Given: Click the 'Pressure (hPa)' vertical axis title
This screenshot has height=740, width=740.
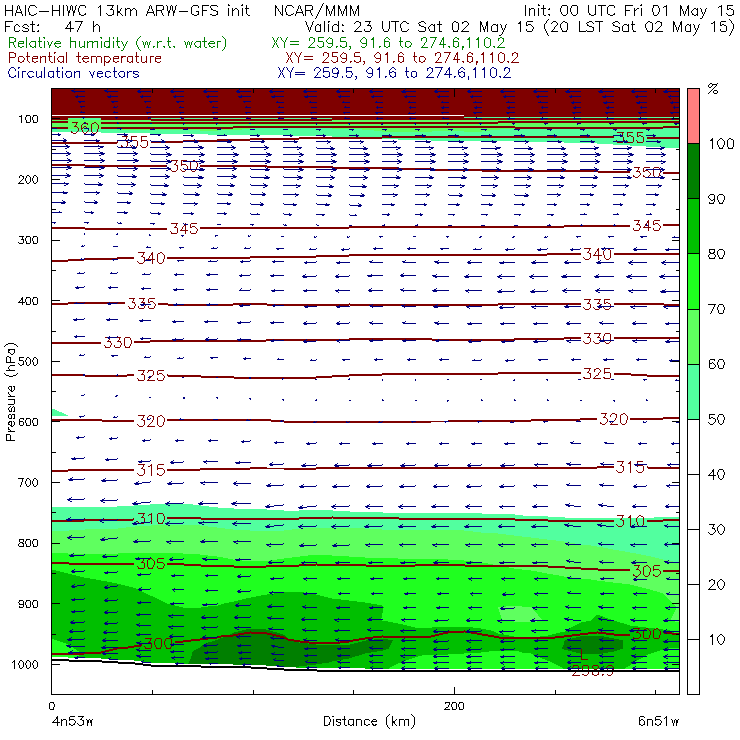Looking at the screenshot, I should [10, 392].
